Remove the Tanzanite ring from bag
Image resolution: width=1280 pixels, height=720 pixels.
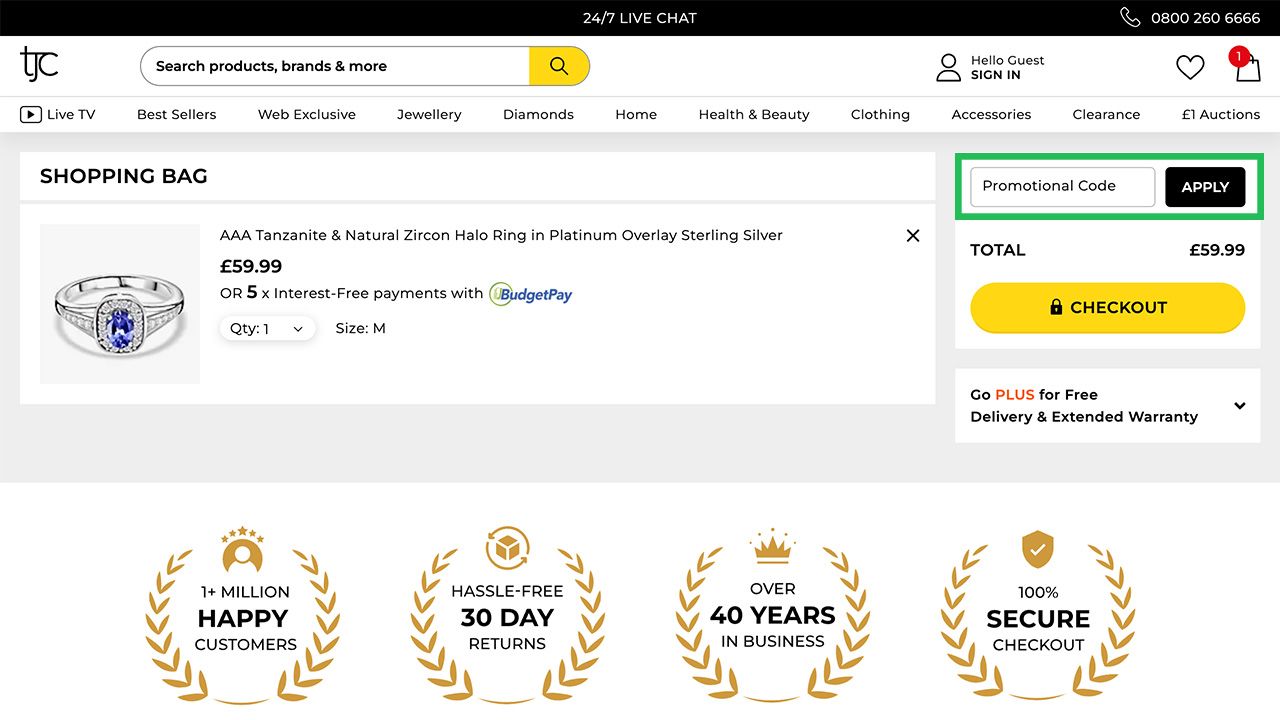coord(913,235)
